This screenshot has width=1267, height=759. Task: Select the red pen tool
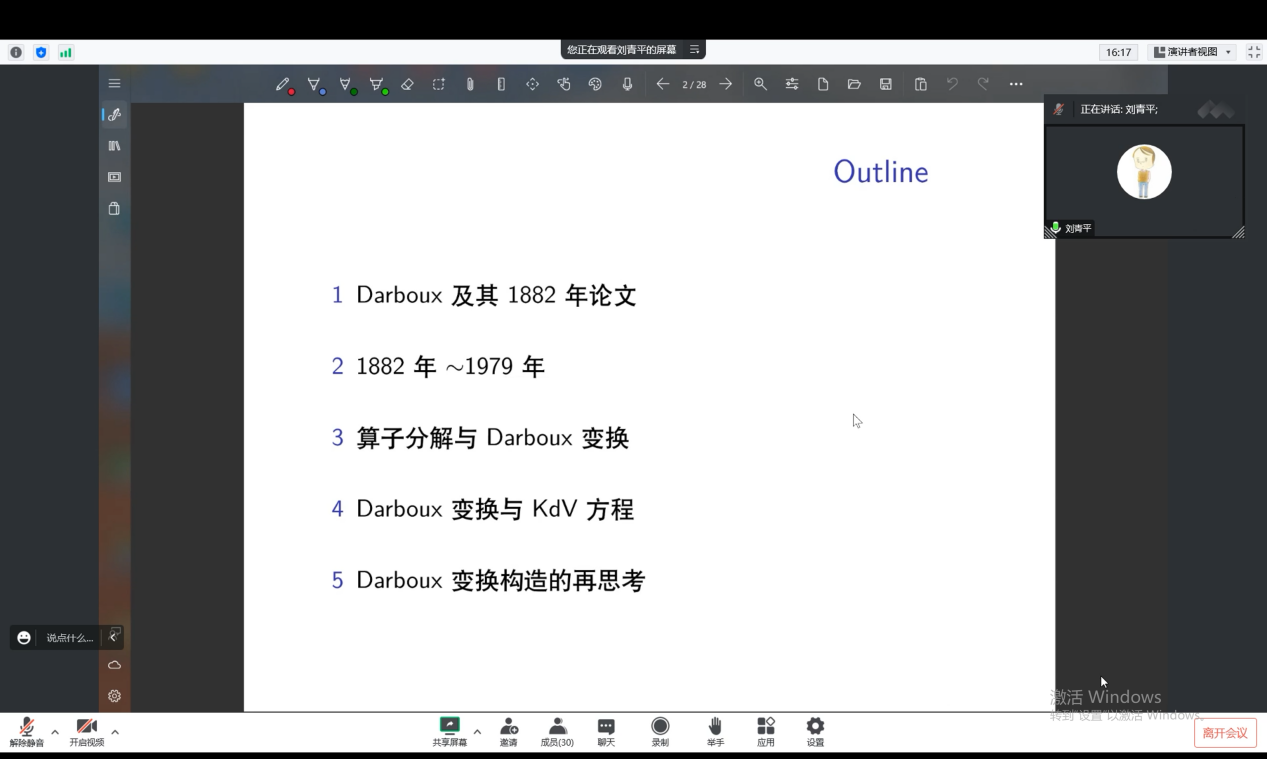click(284, 85)
